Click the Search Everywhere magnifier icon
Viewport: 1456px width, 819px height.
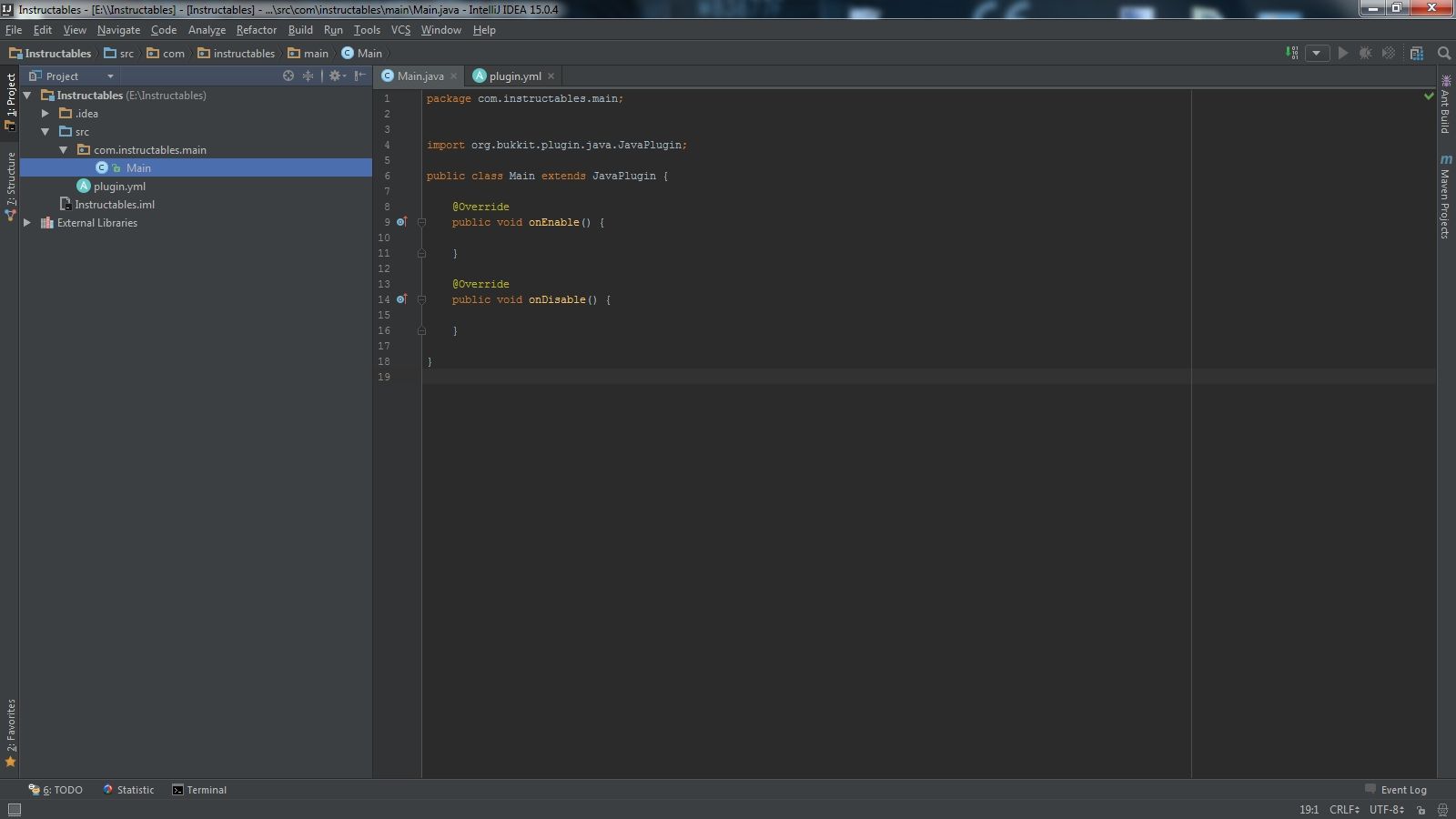tap(1444, 54)
